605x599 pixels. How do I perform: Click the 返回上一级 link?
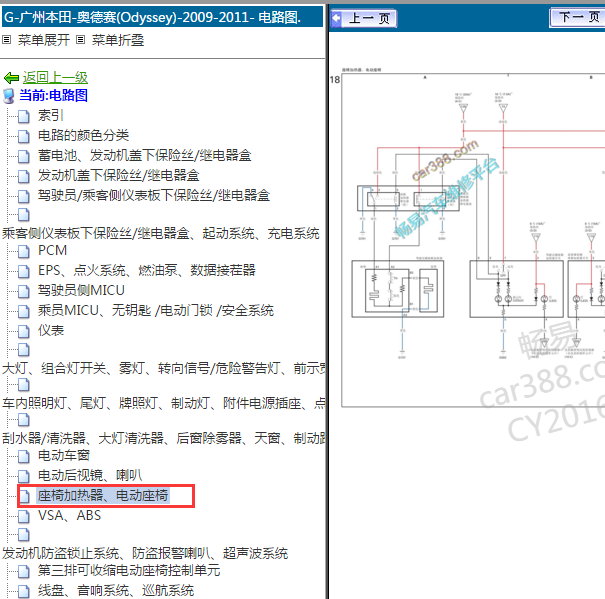click(x=55, y=77)
